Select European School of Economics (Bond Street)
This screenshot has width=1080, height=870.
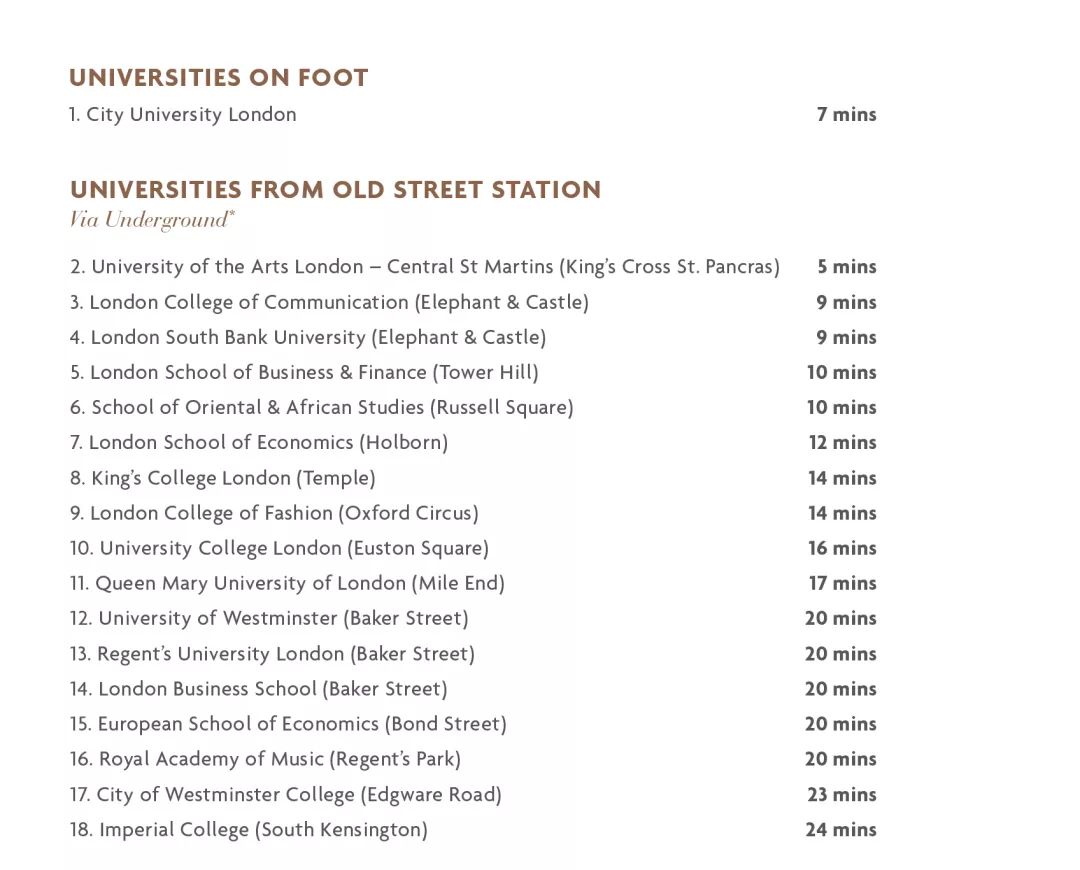click(x=288, y=725)
